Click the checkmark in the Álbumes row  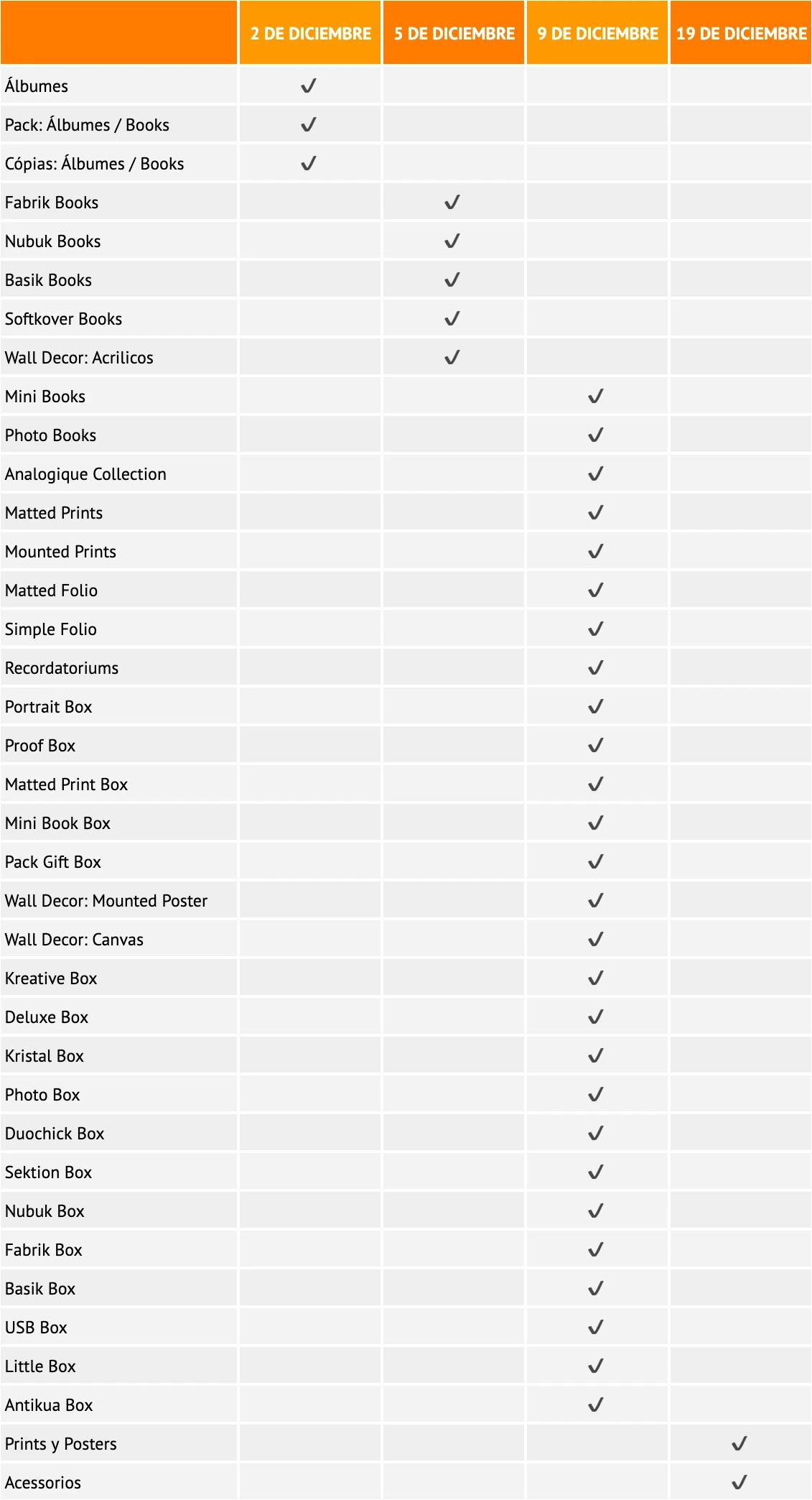(309, 86)
